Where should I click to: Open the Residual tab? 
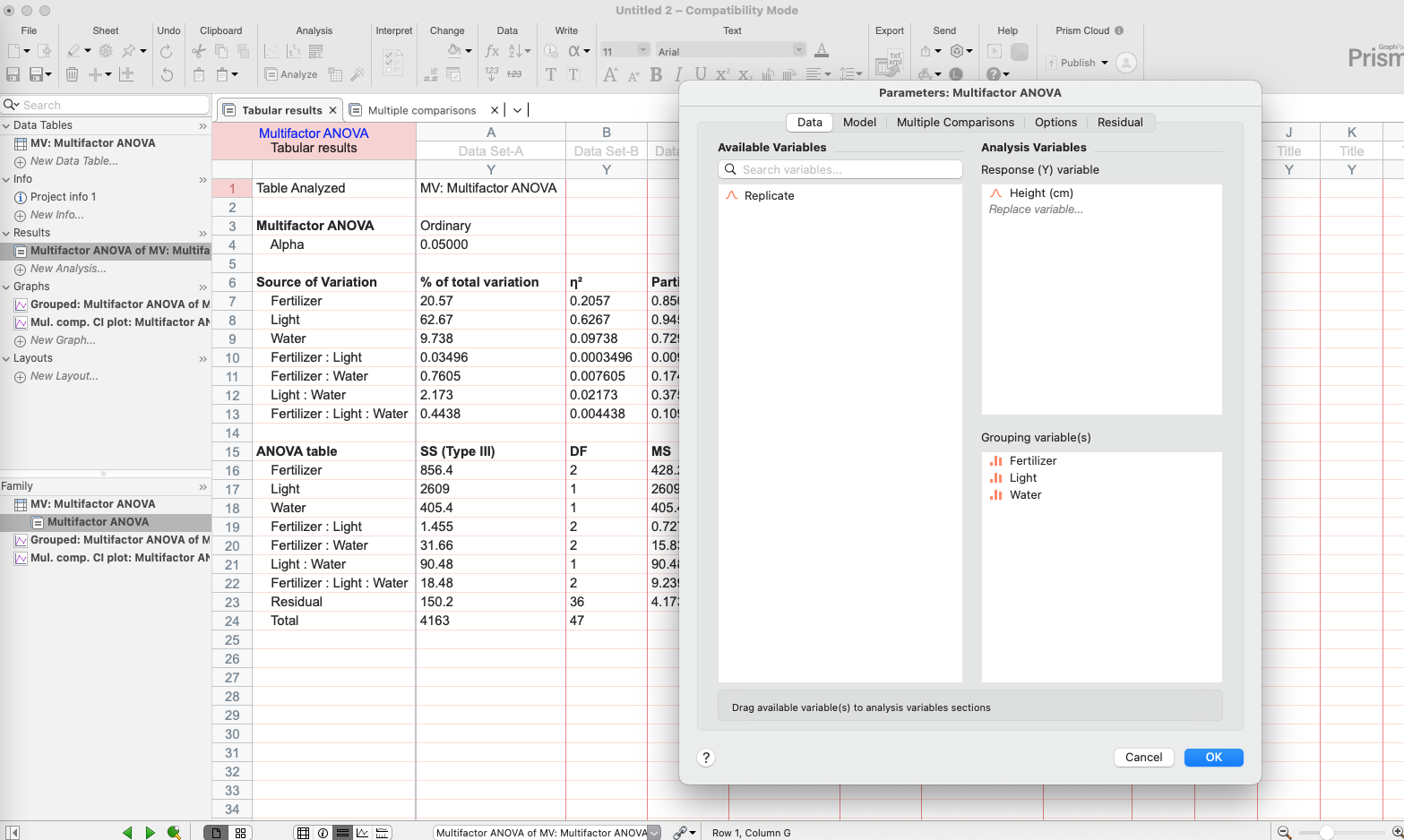click(x=1119, y=123)
